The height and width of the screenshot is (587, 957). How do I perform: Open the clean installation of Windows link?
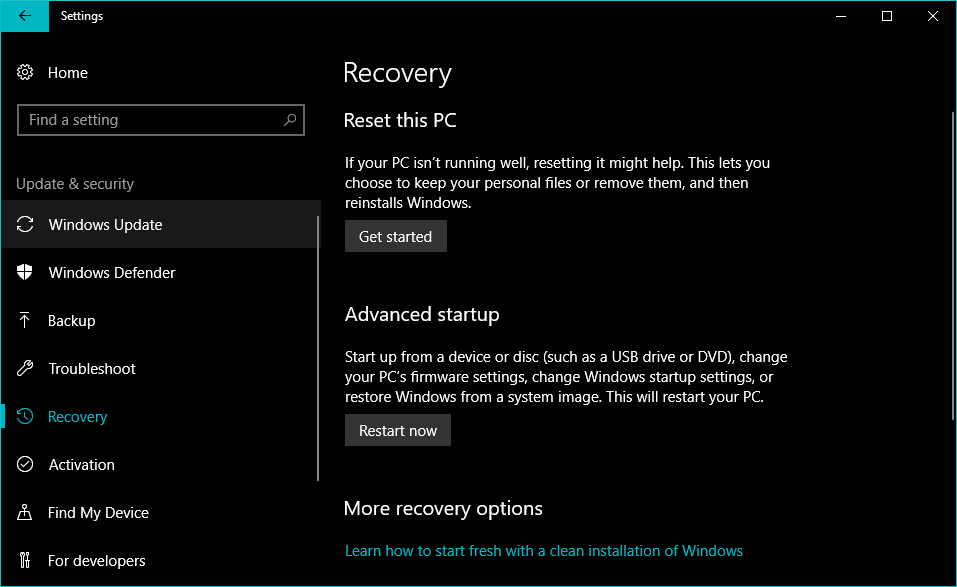pos(543,551)
